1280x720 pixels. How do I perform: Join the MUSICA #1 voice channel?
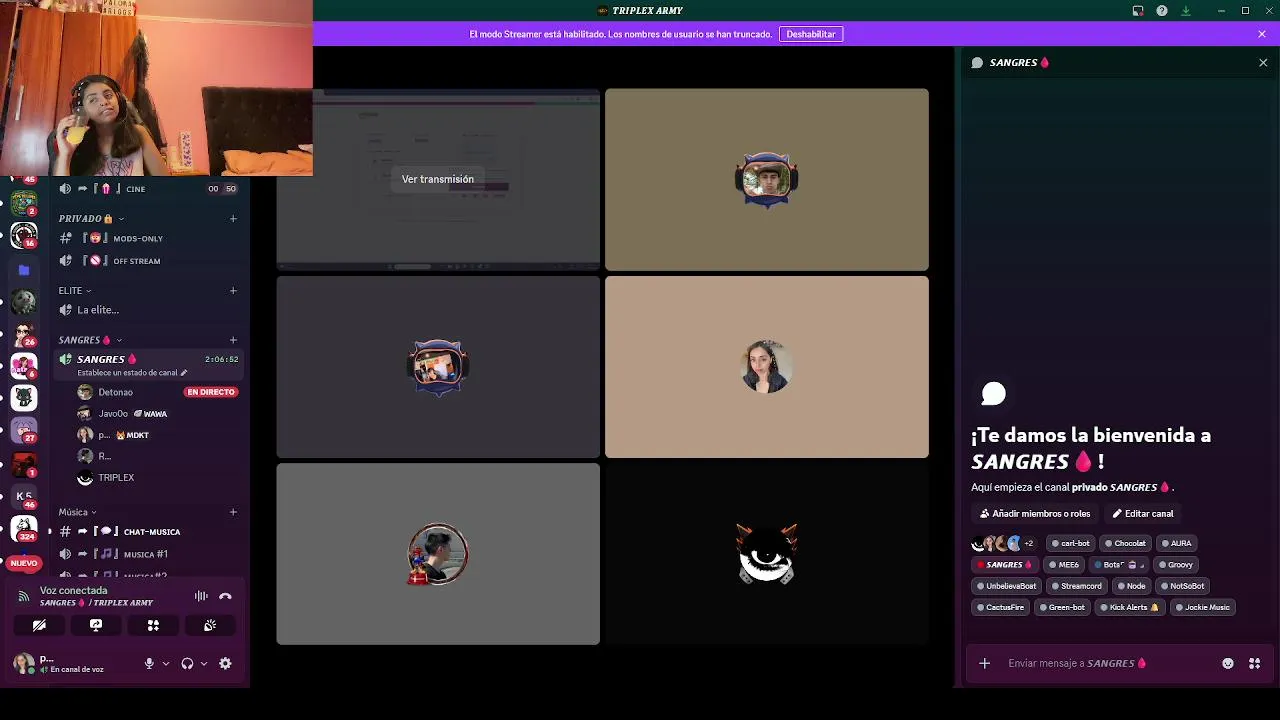pyautogui.click(x=148, y=554)
